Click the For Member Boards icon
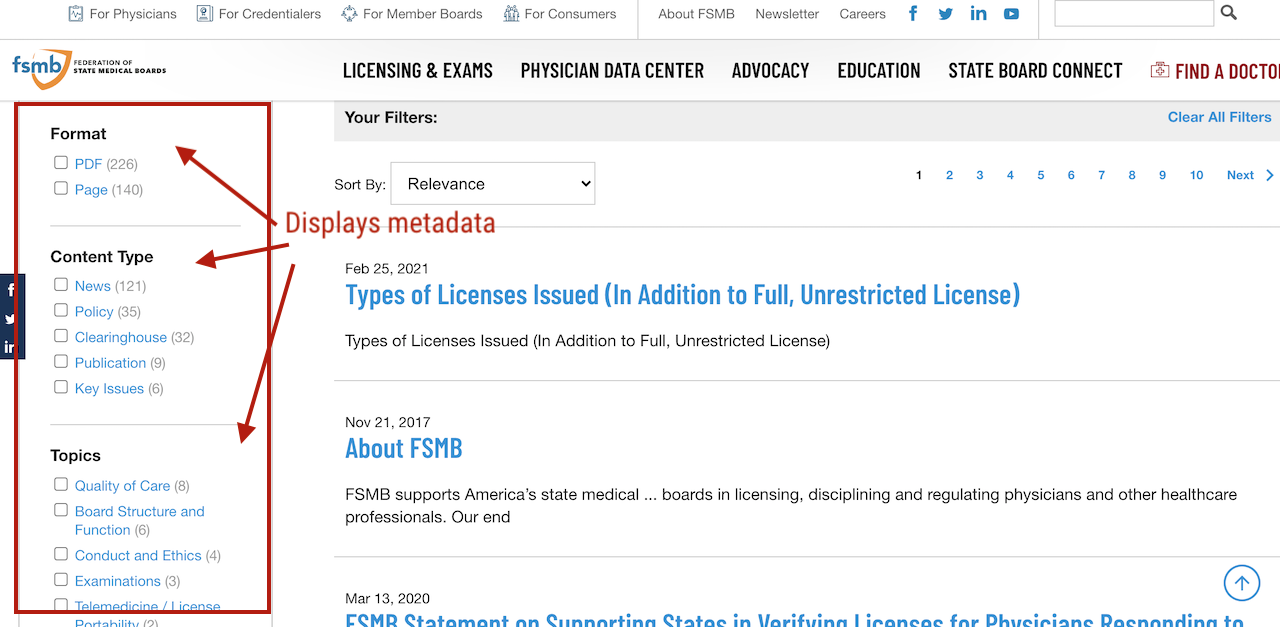 (x=349, y=14)
